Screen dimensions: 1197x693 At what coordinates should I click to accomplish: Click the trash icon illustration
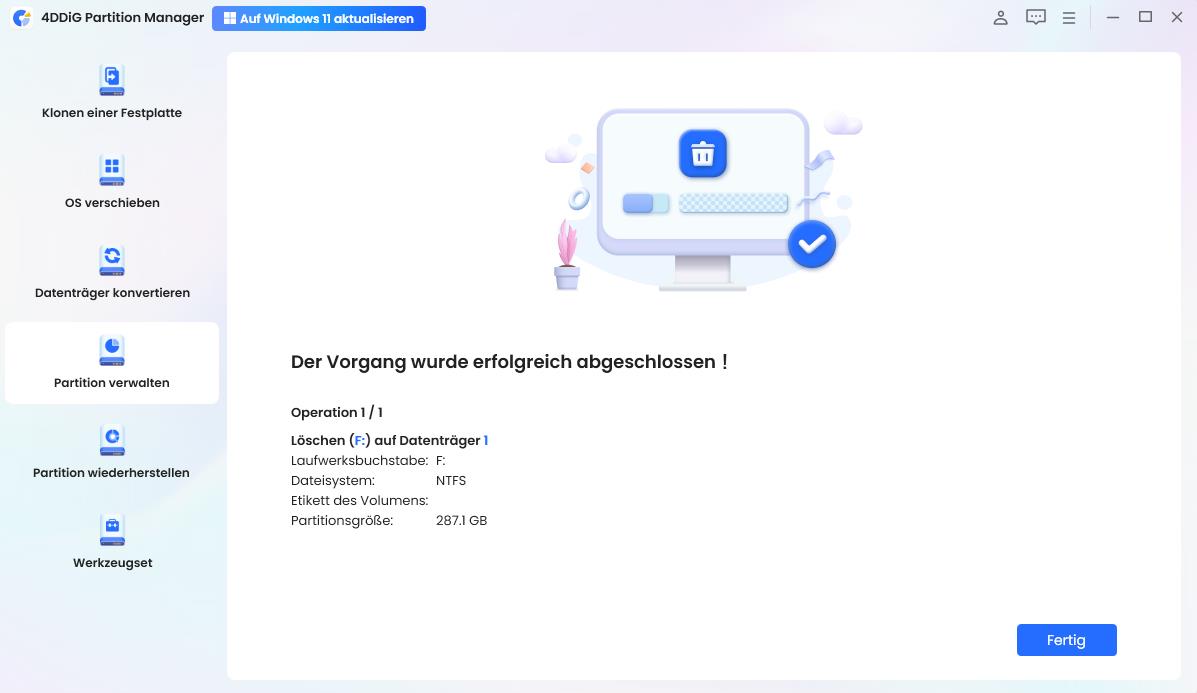(703, 153)
